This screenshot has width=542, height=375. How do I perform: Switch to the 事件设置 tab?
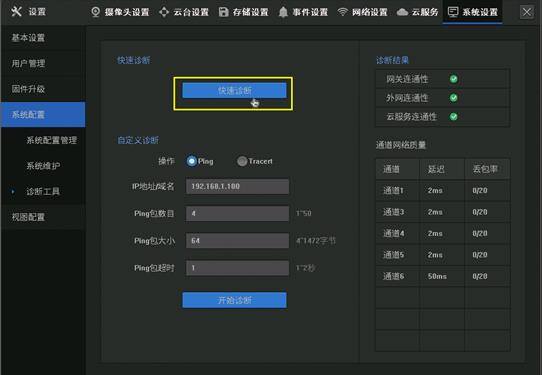pos(303,12)
